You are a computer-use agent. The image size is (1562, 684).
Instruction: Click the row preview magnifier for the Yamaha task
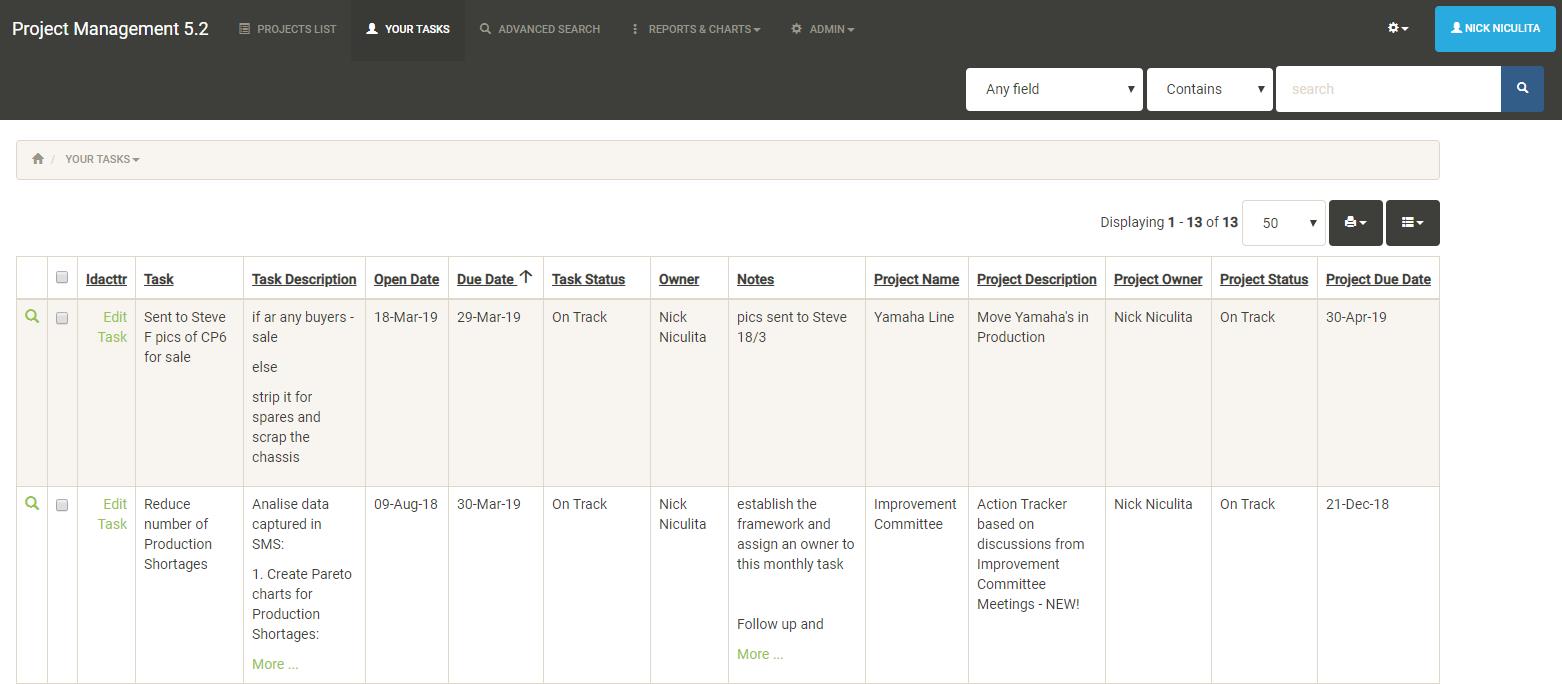pos(31,315)
